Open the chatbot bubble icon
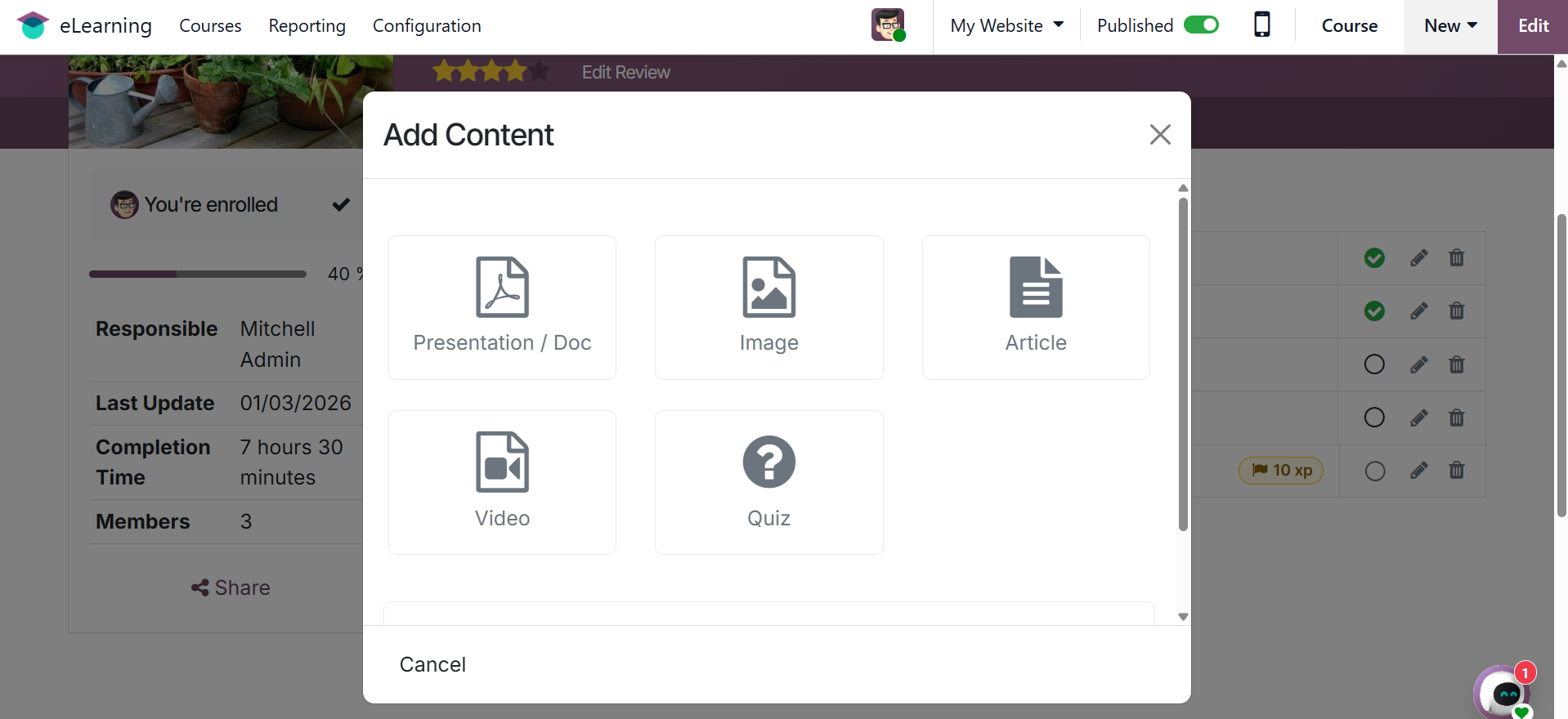Viewport: 1568px width, 719px height. 1504,693
